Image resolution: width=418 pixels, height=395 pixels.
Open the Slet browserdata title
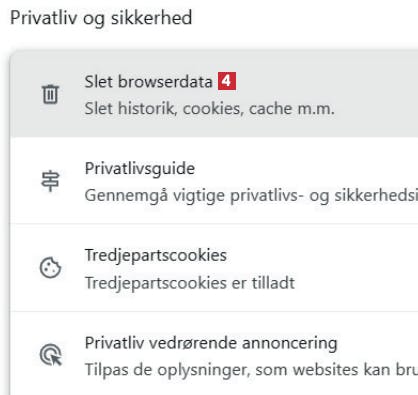148,82
